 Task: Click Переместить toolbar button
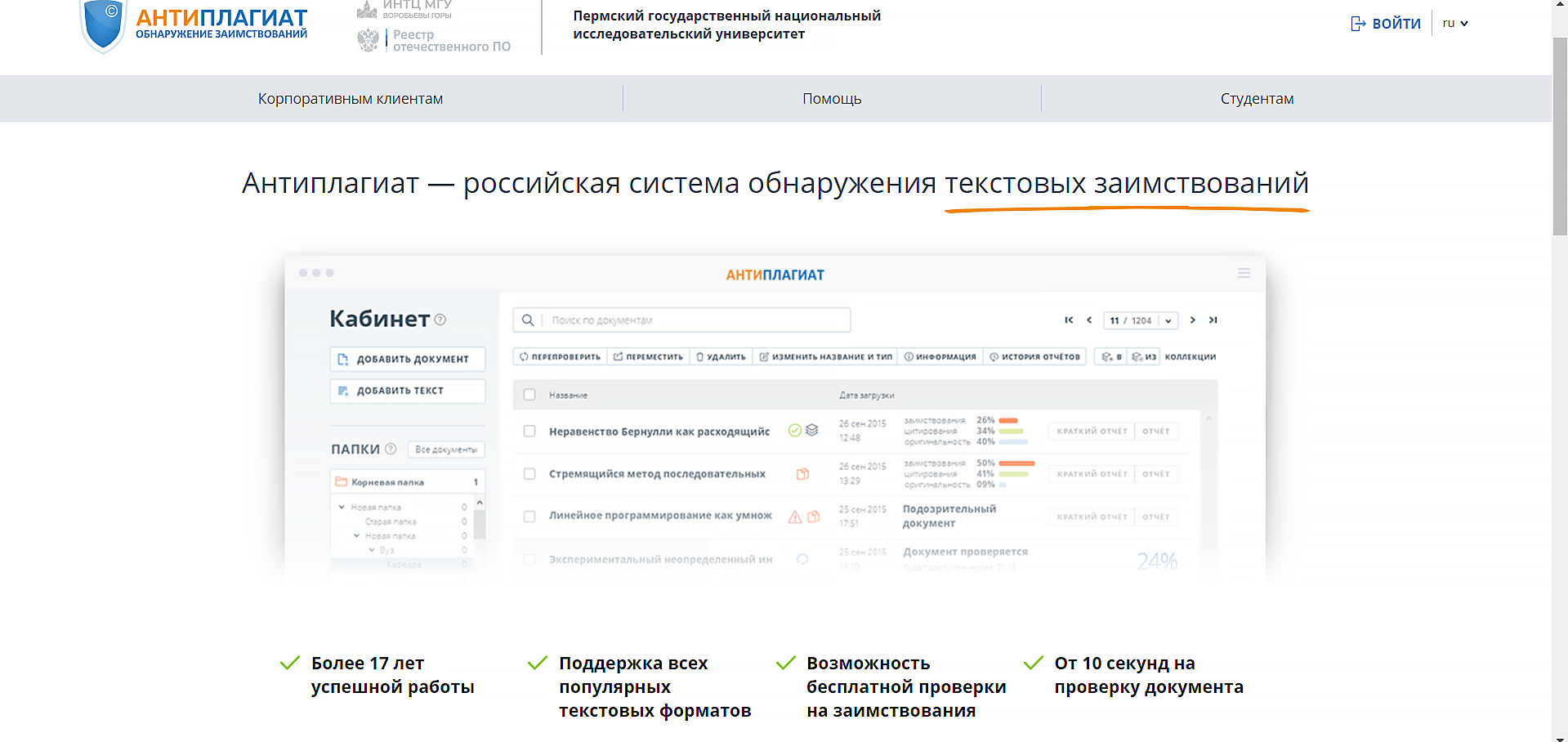(648, 357)
